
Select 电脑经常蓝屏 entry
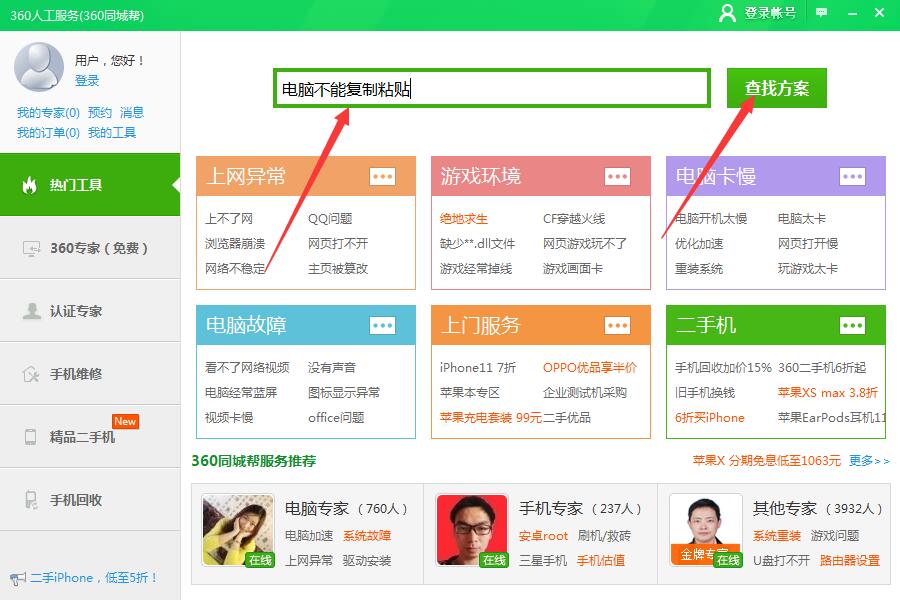point(241,393)
